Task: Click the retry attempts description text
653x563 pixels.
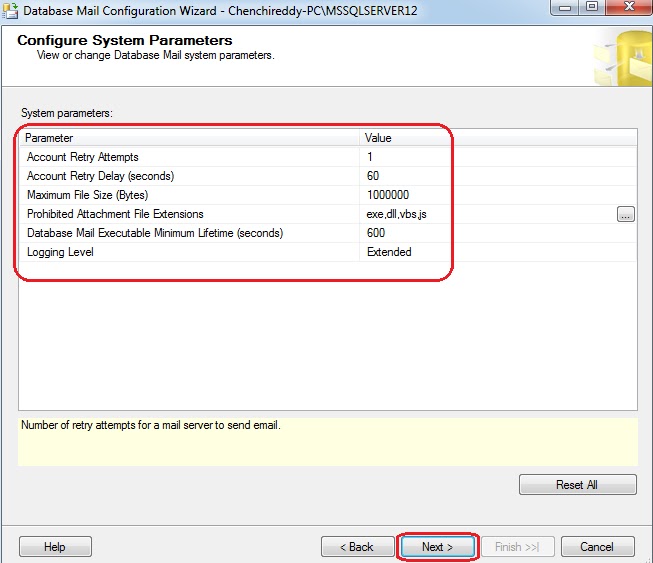Action: coord(151,425)
